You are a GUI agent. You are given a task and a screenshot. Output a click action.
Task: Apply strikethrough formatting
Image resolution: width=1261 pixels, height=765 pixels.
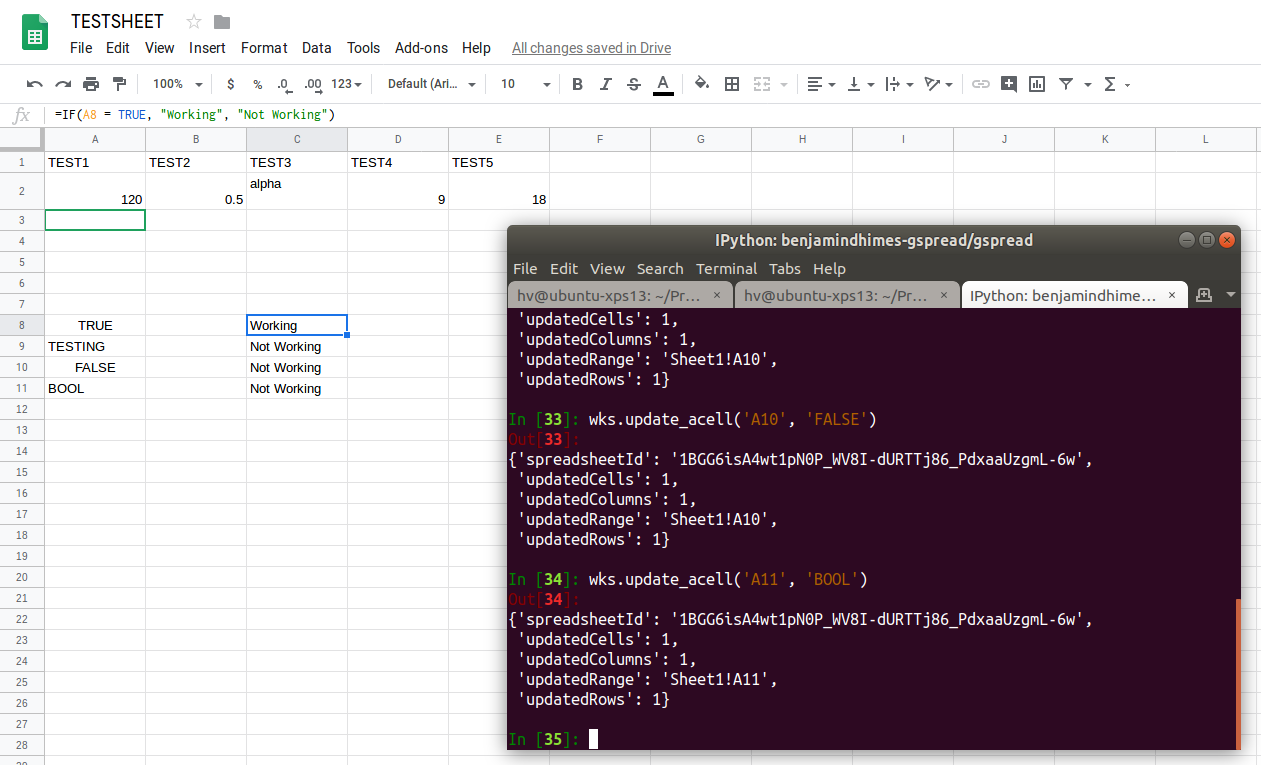(633, 84)
